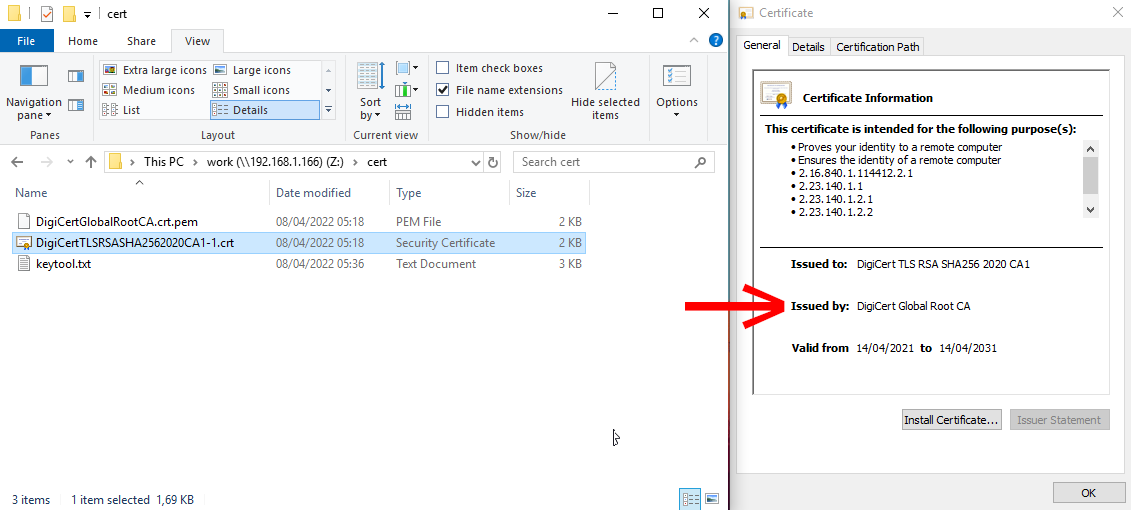Go forward in Explorer
The height and width of the screenshot is (510, 1131).
tap(45, 162)
